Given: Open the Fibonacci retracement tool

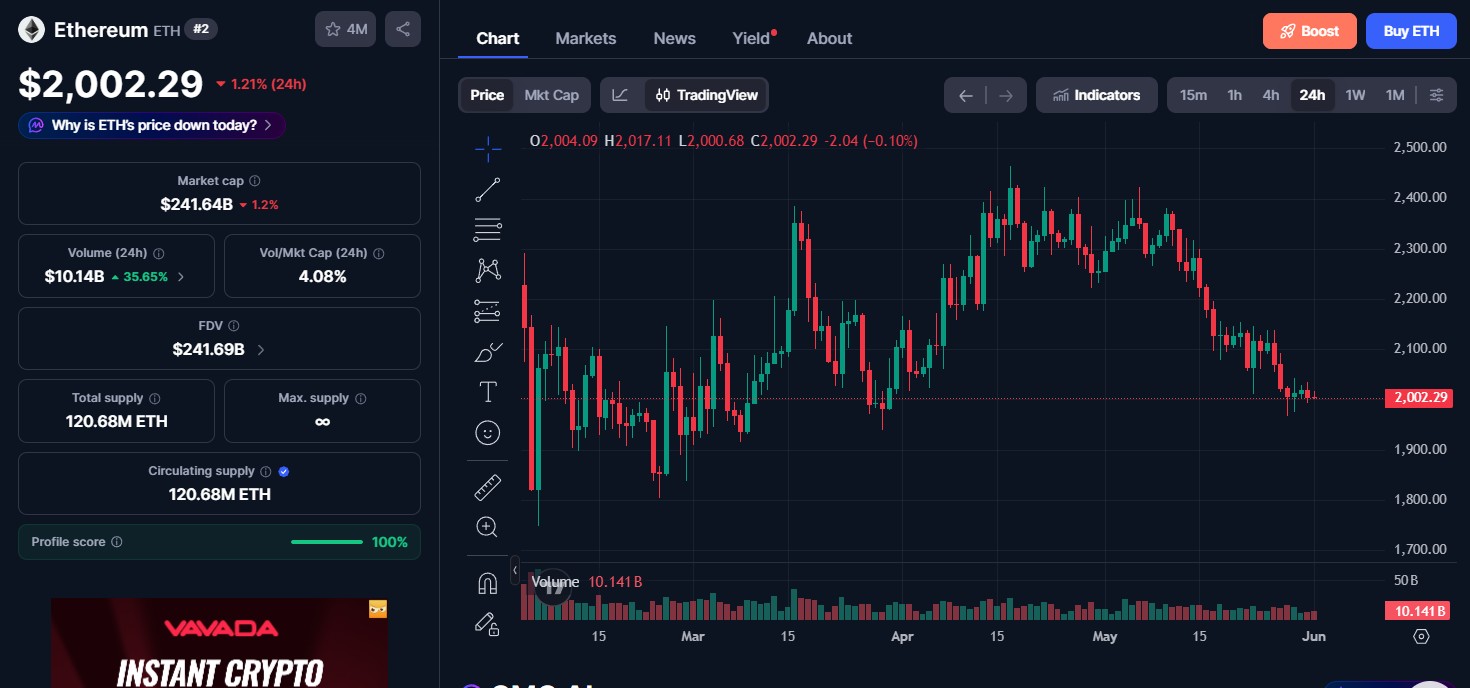Looking at the screenshot, I should click(488, 230).
